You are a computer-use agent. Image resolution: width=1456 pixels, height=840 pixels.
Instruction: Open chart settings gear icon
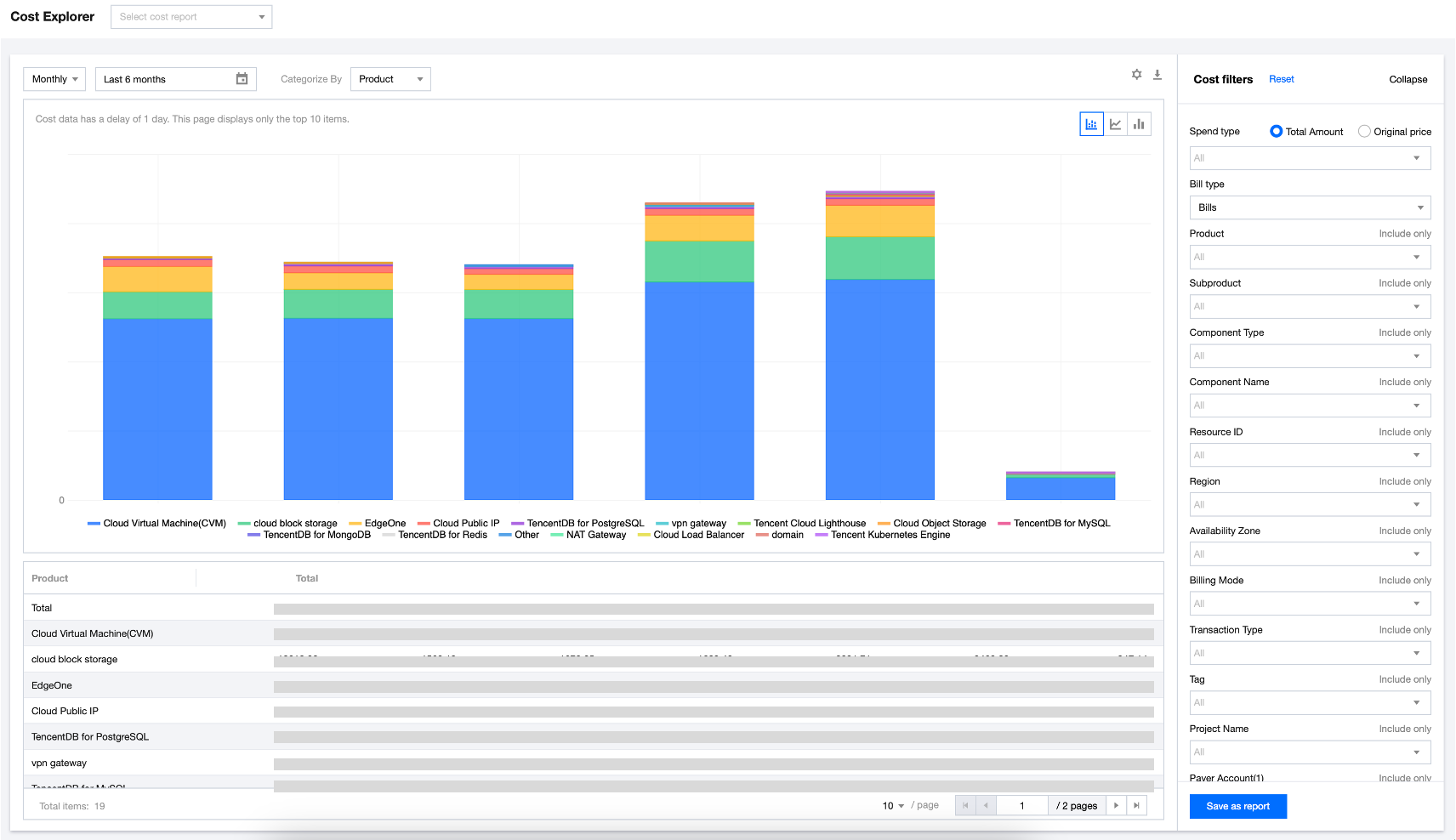1136,75
